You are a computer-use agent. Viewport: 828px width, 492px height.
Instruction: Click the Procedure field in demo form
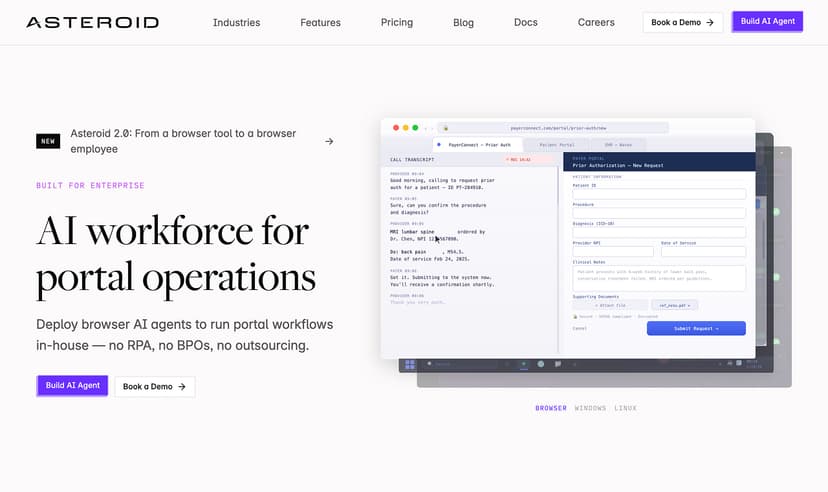659,213
